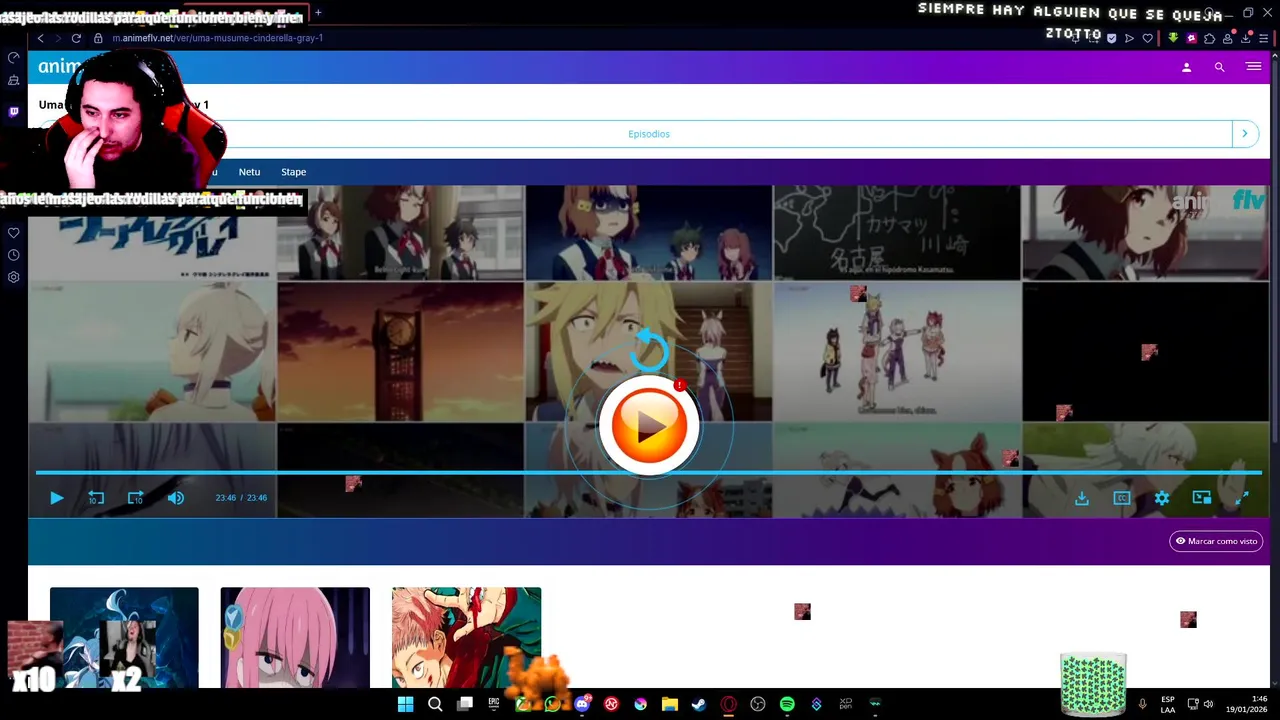Click the blue replay arrow above the play button
Image resolution: width=1280 pixels, height=720 pixels.
pyautogui.click(x=650, y=350)
